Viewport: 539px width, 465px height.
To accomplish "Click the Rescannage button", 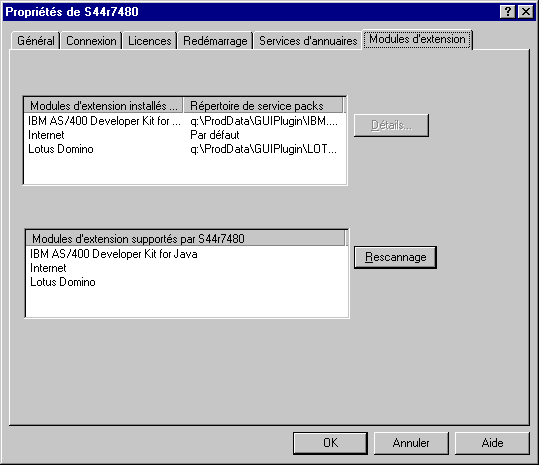I will 395,257.
